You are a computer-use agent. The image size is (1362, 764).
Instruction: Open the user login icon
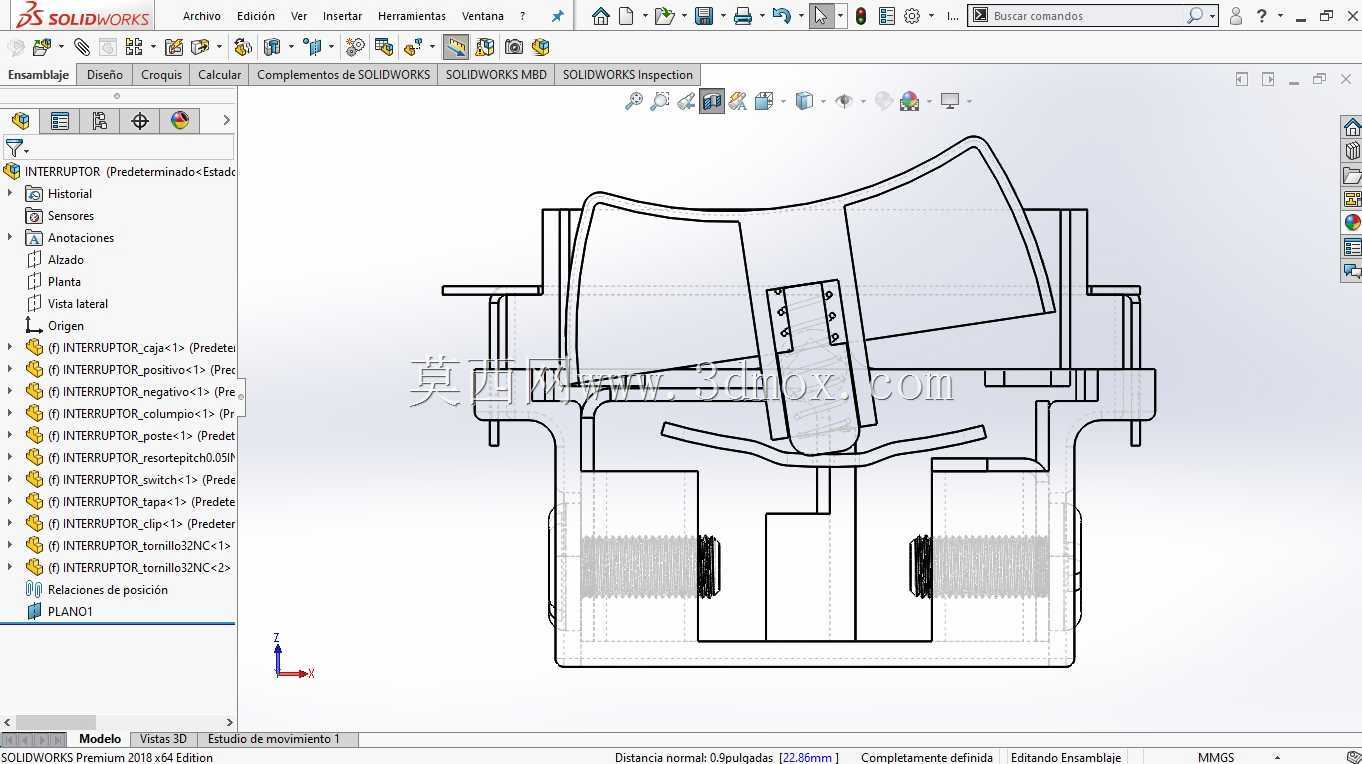[1236, 16]
